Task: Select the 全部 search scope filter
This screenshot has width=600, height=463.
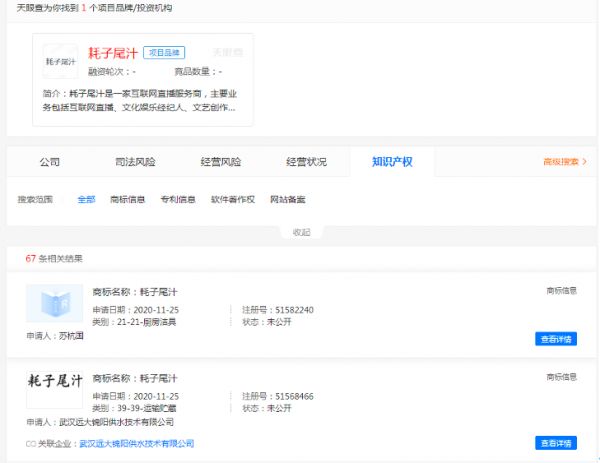Action: 86,199
